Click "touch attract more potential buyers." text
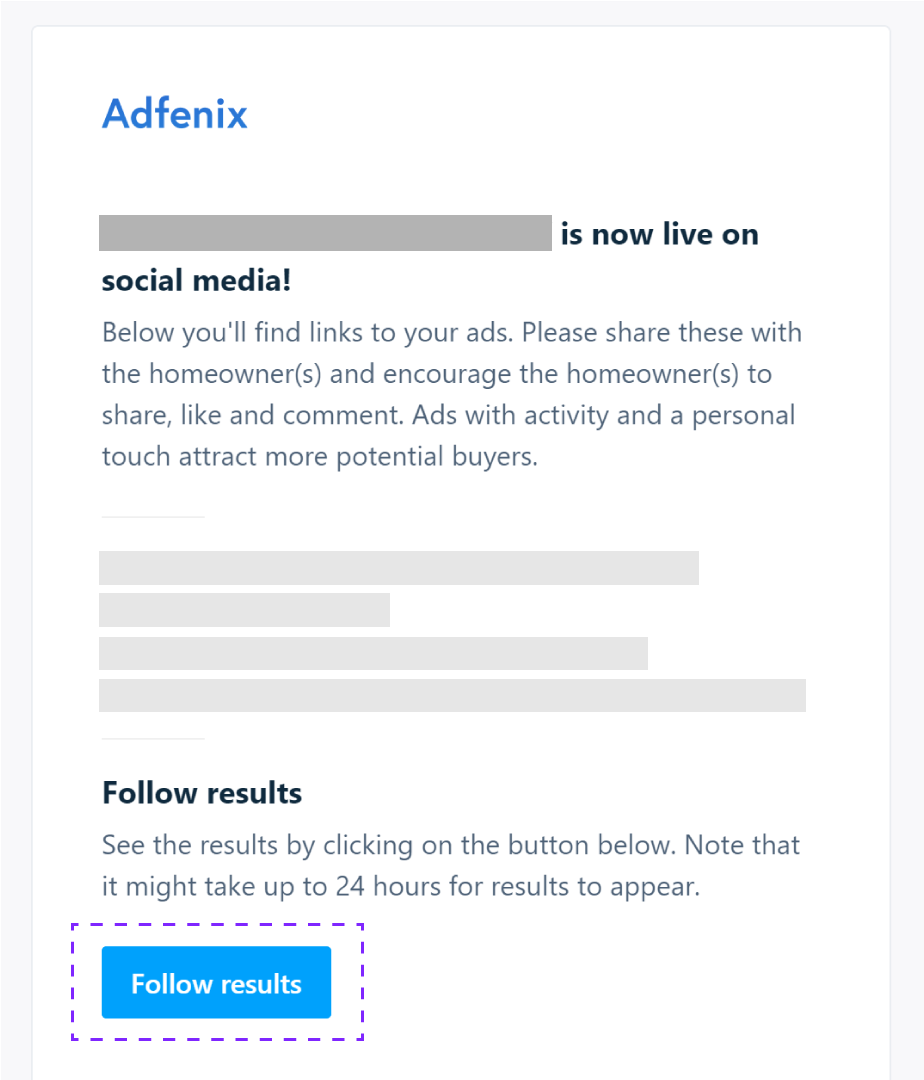Screen dimensions: 924x1080 (x=320, y=457)
